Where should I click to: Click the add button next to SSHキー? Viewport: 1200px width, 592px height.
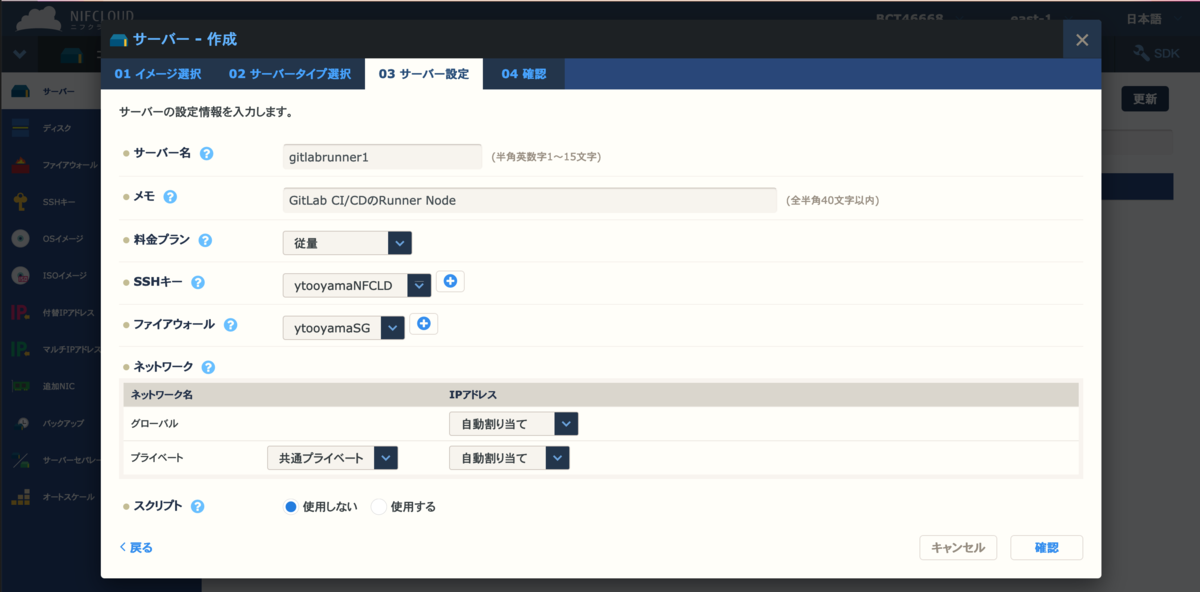[x=450, y=281]
